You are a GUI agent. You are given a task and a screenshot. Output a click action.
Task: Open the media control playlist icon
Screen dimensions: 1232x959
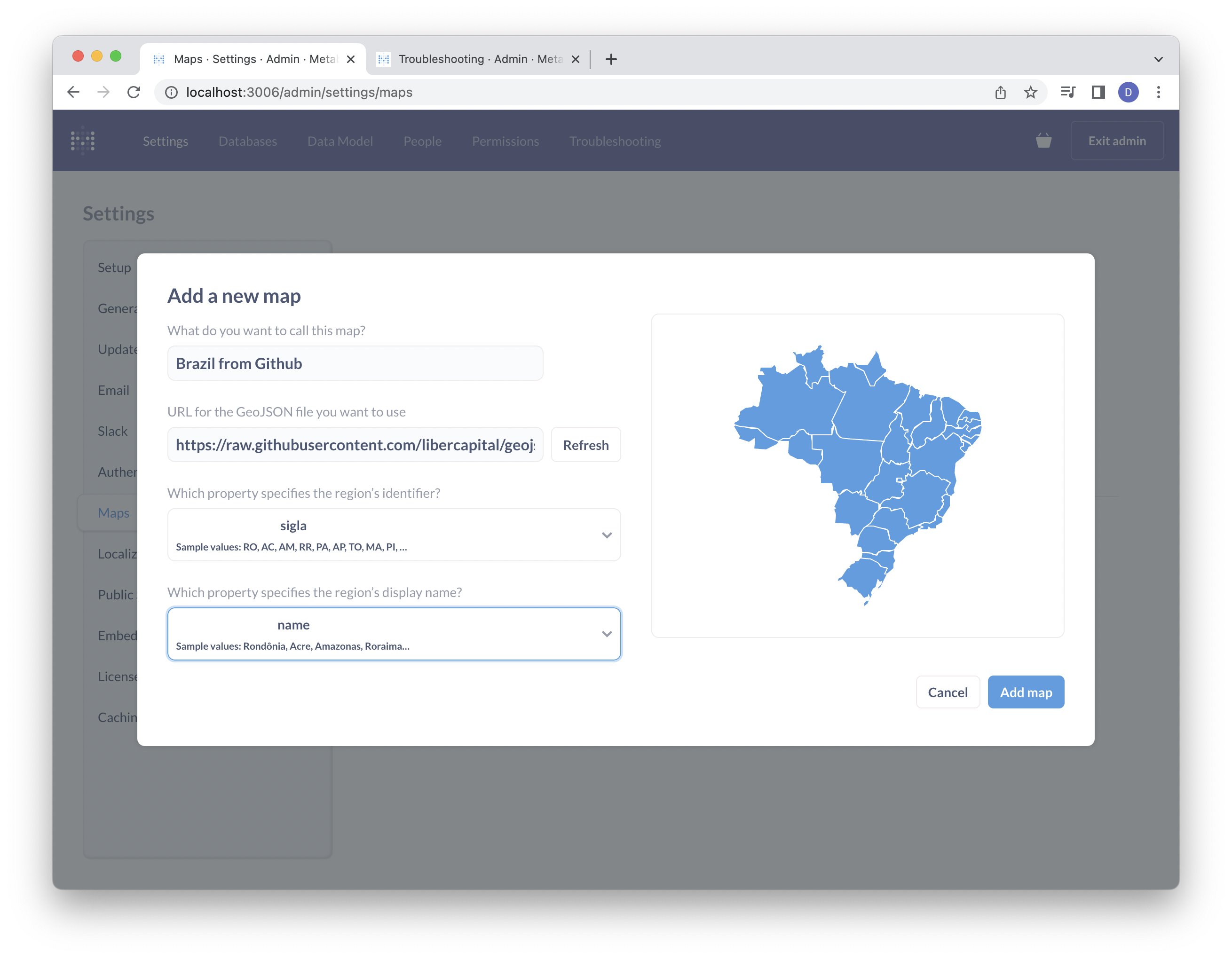(x=1067, y=92)
